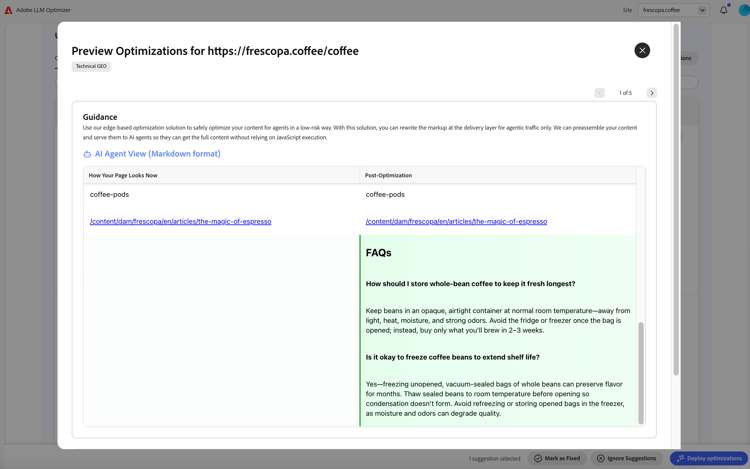Click the '1 suggestion selected' status text

coord(494,458)
